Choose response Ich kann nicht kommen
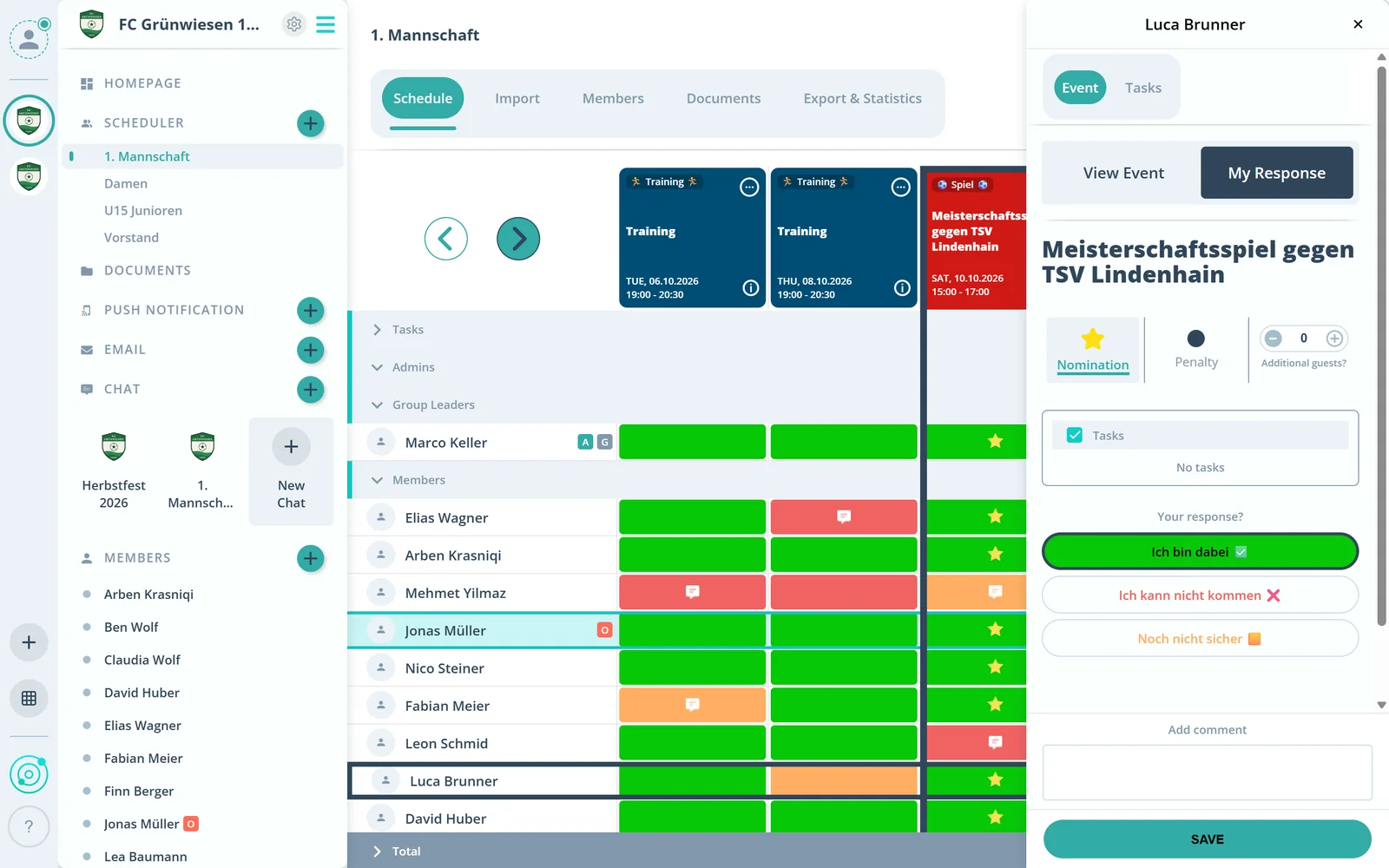This screenshot has height=868, width=1389. 1200,595
